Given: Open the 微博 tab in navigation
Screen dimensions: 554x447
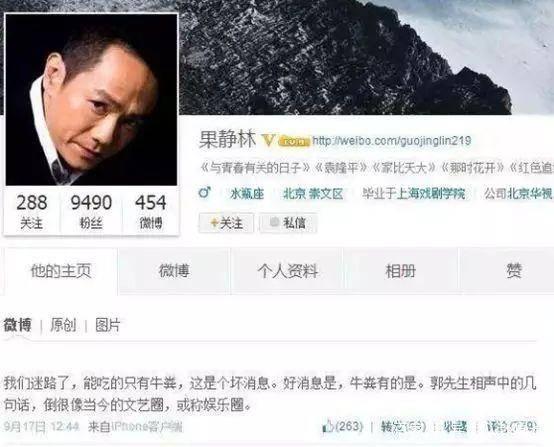Looking at the screenshot, I should point(174,271).
